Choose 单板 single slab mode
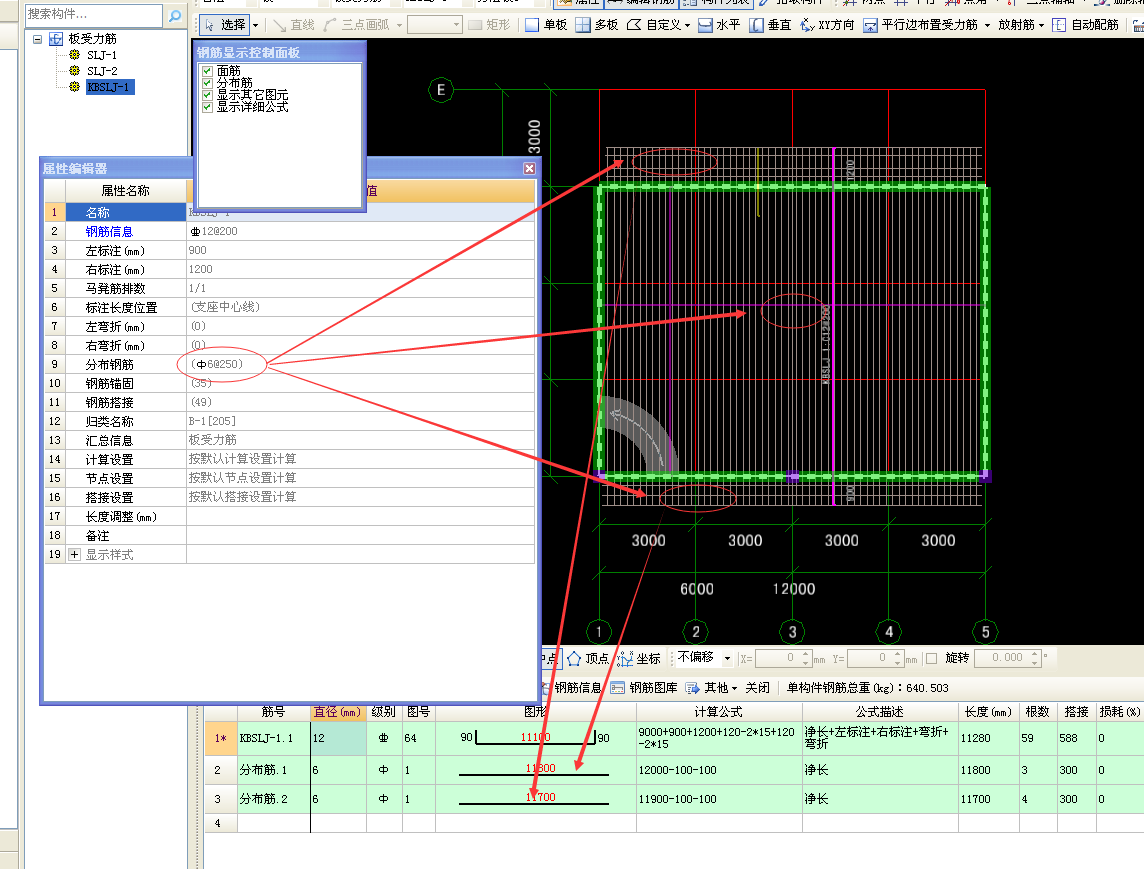 pyautogui.click(x=546, y=26)
